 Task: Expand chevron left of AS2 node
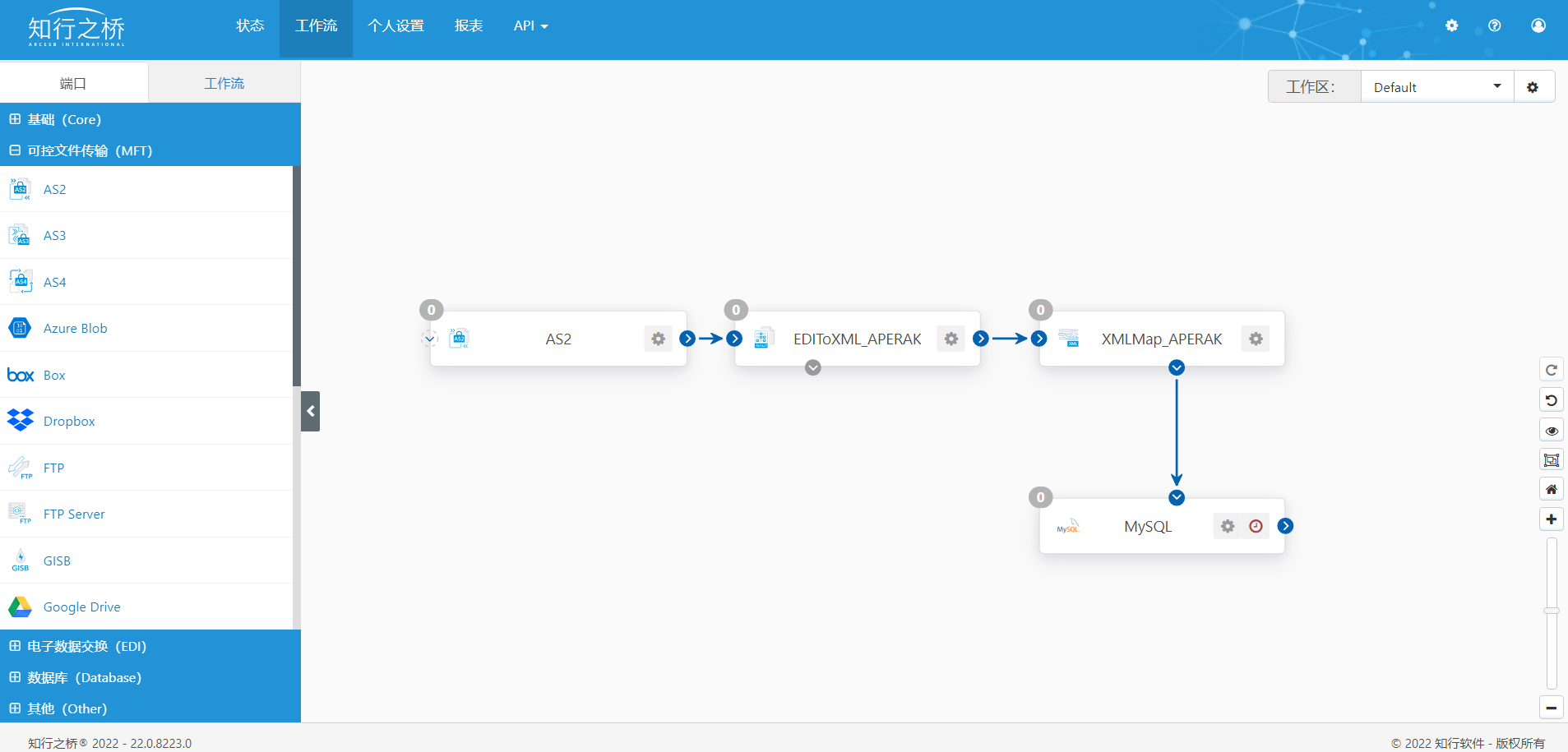click(429, 339)
